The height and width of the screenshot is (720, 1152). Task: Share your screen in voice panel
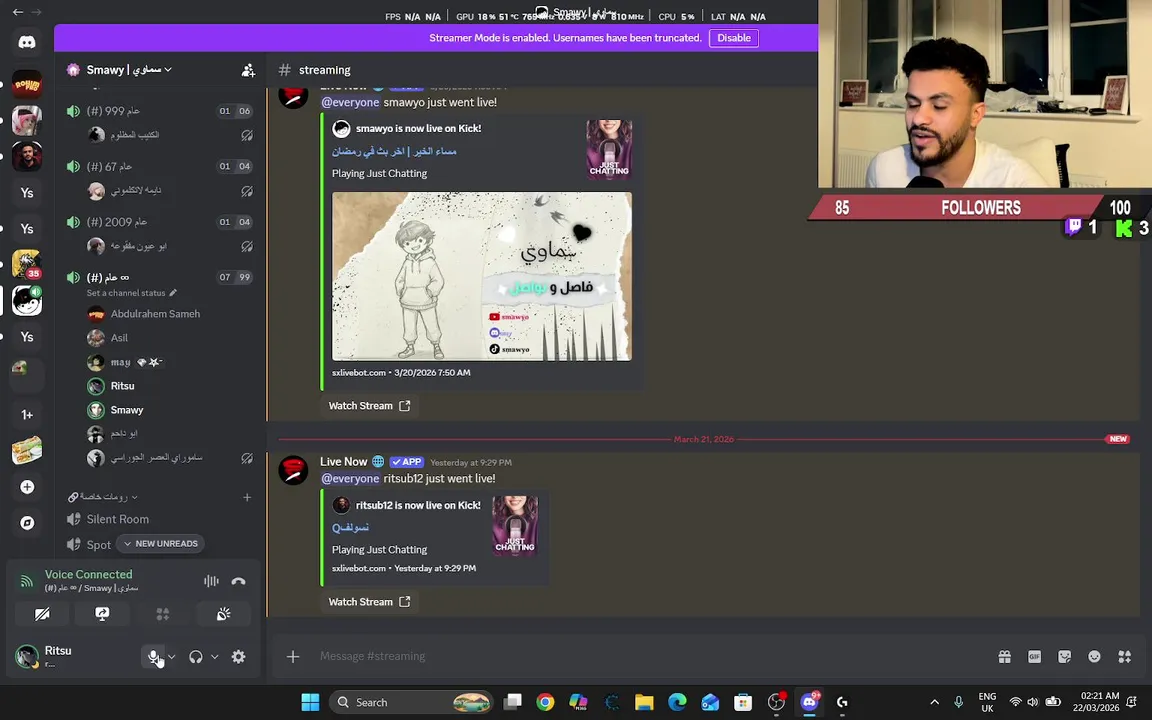(x=102, y=614)
